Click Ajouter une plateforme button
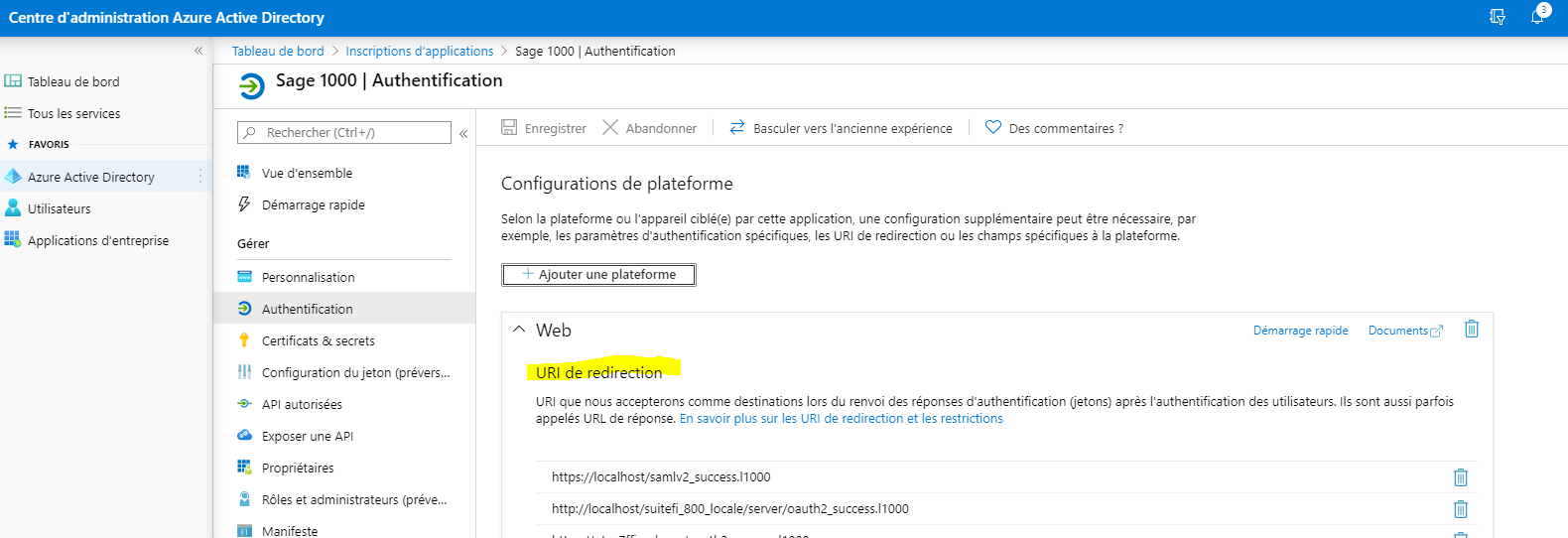This screenshot has height=538, width=1568. pos(598,275)
